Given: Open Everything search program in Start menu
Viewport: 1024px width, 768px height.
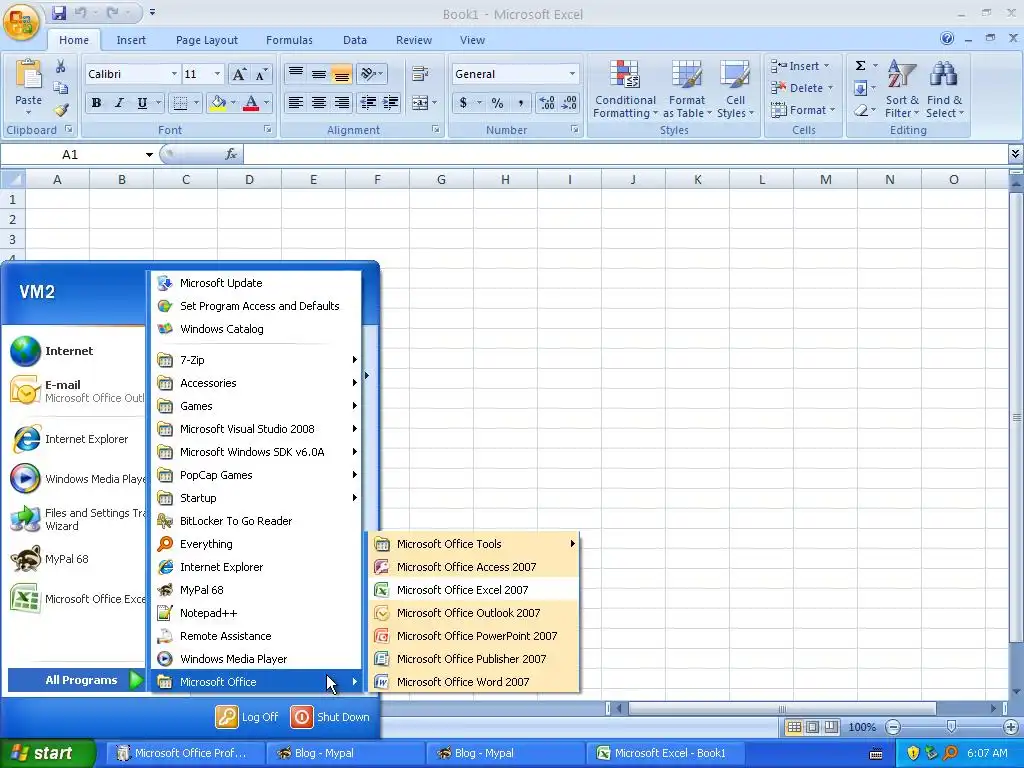Looking at the screenshot, I should click(256, 544).
